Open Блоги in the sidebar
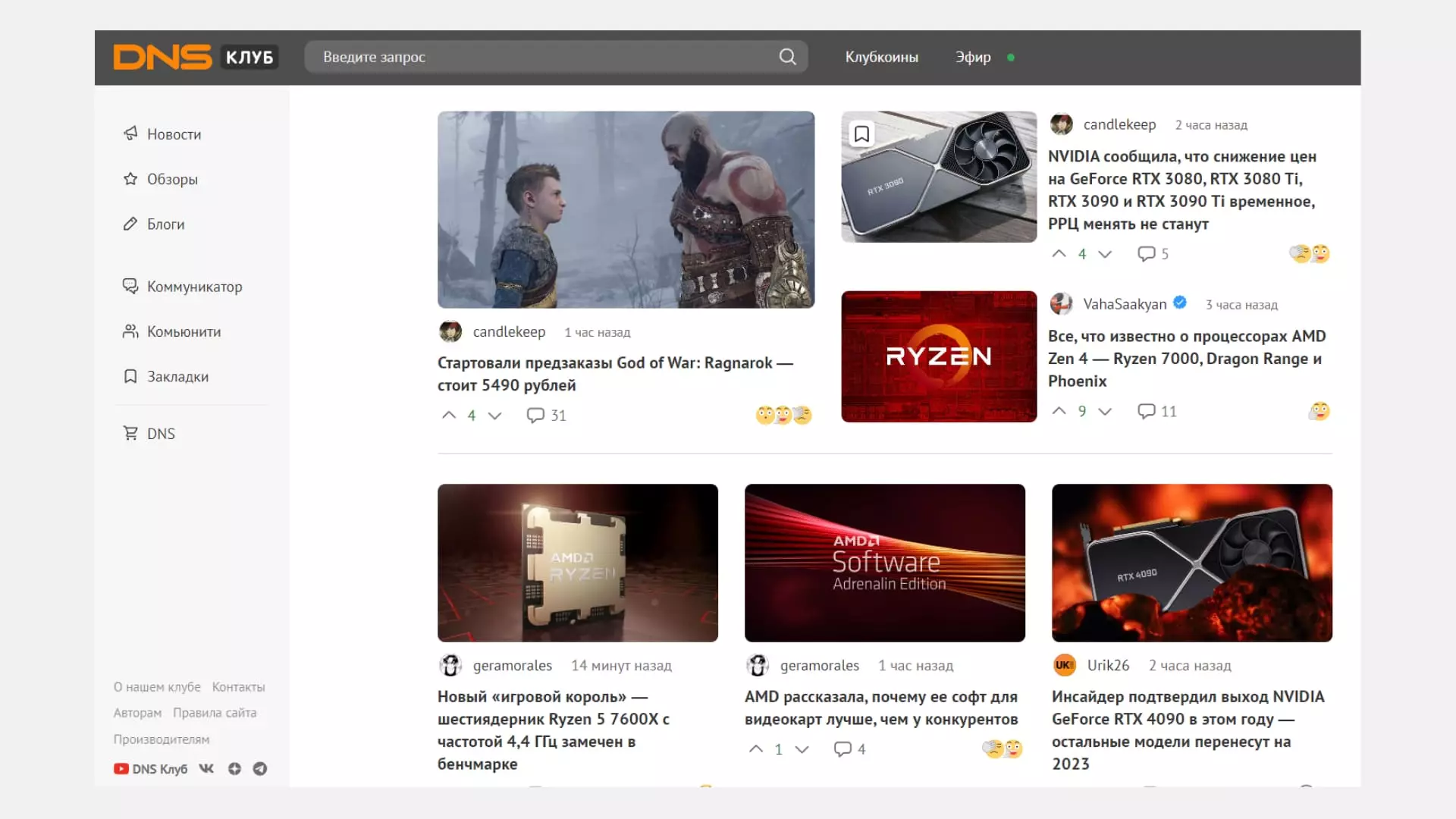 click(165, 224)
